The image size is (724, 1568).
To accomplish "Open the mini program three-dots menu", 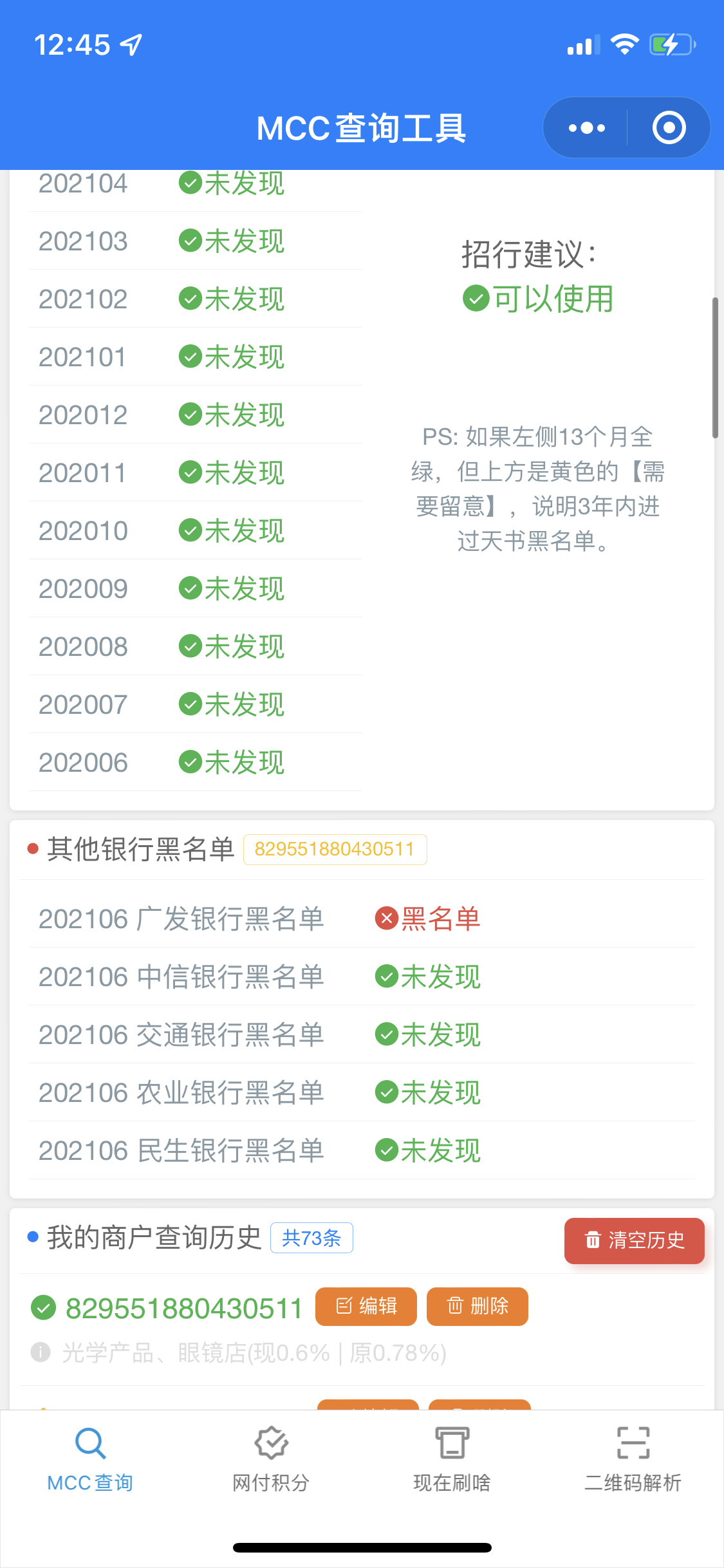I will 586,128.
